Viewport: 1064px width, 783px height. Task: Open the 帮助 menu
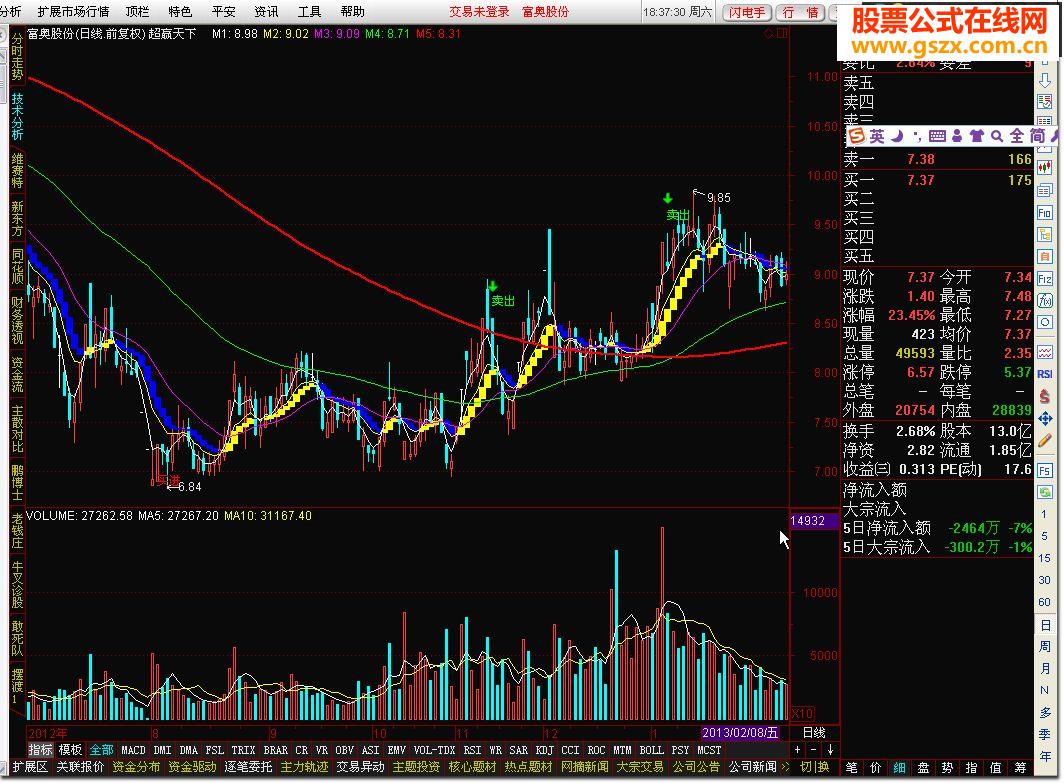353,12
